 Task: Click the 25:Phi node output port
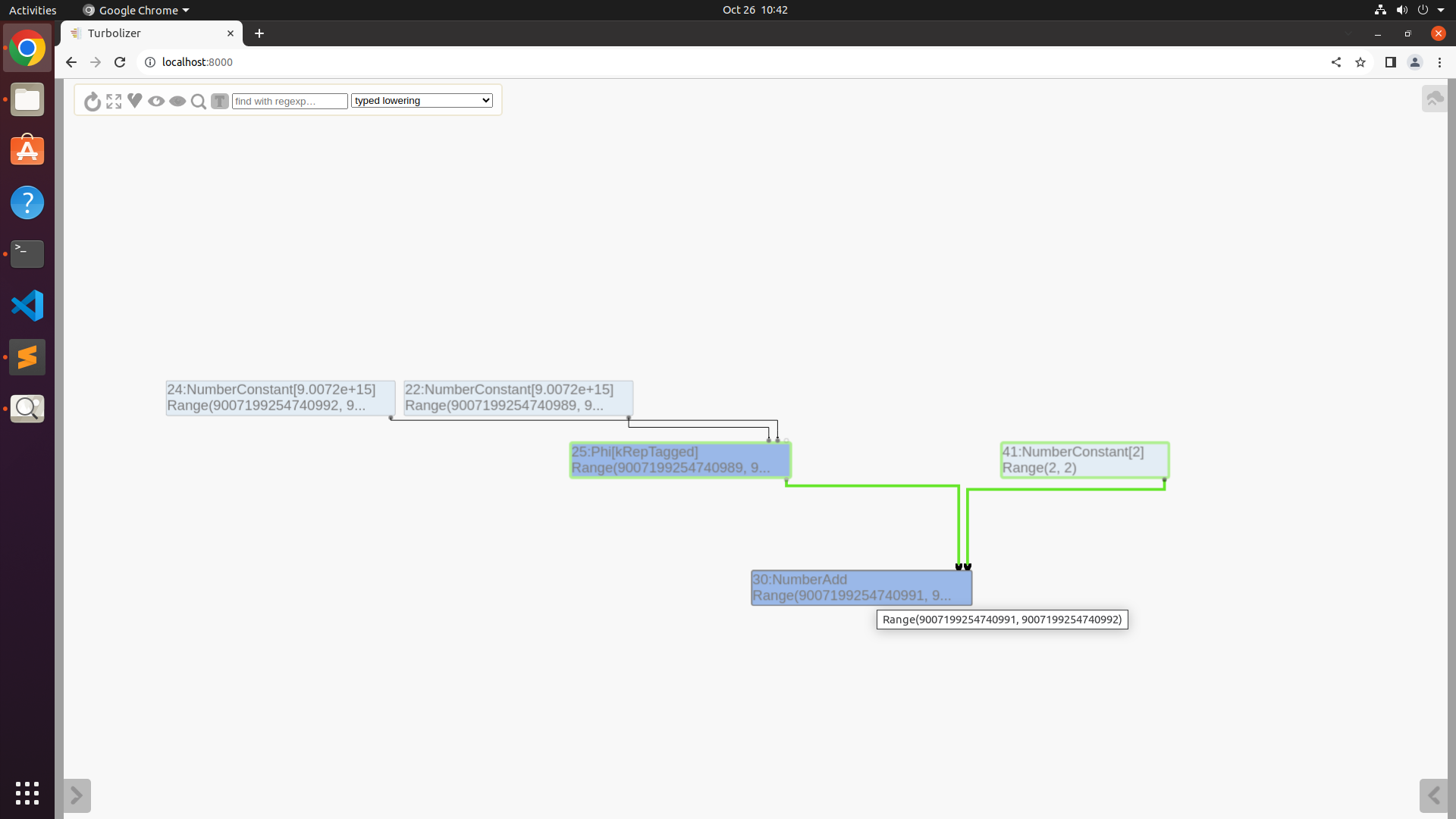click(786, 480)
